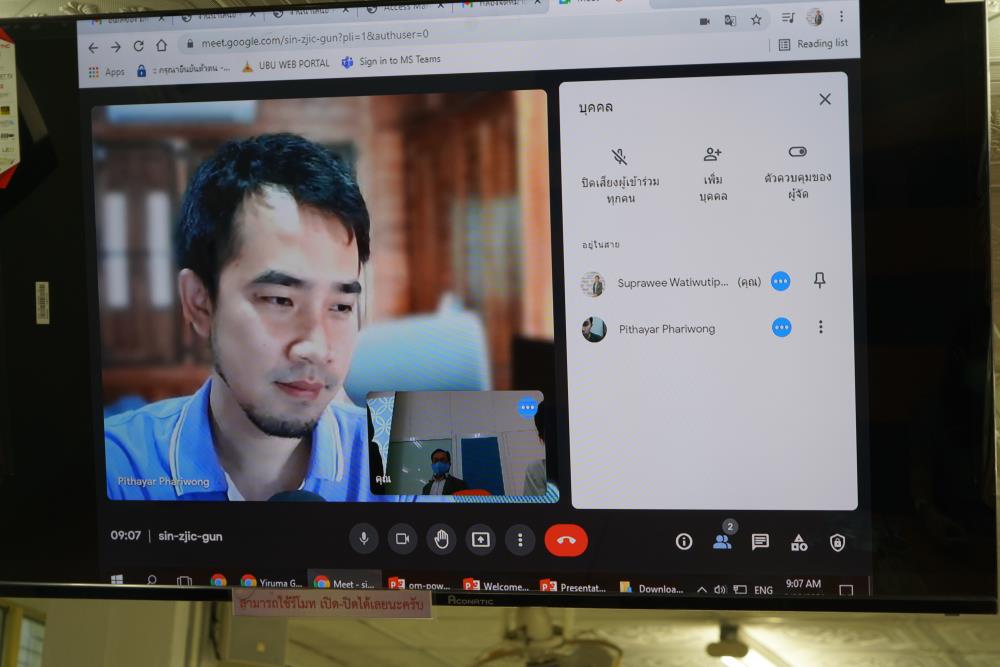The height and width of the screenshot is (667, 1000).
Task: Toggle the camera on or off
Action: pos(402,539)
